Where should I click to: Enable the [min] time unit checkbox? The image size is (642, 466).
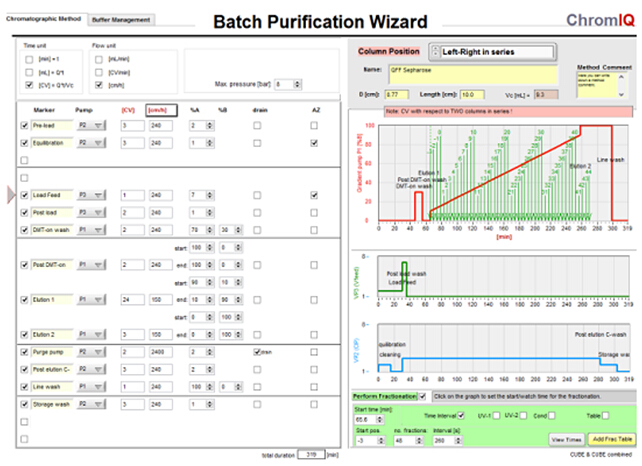pos(29,60)
